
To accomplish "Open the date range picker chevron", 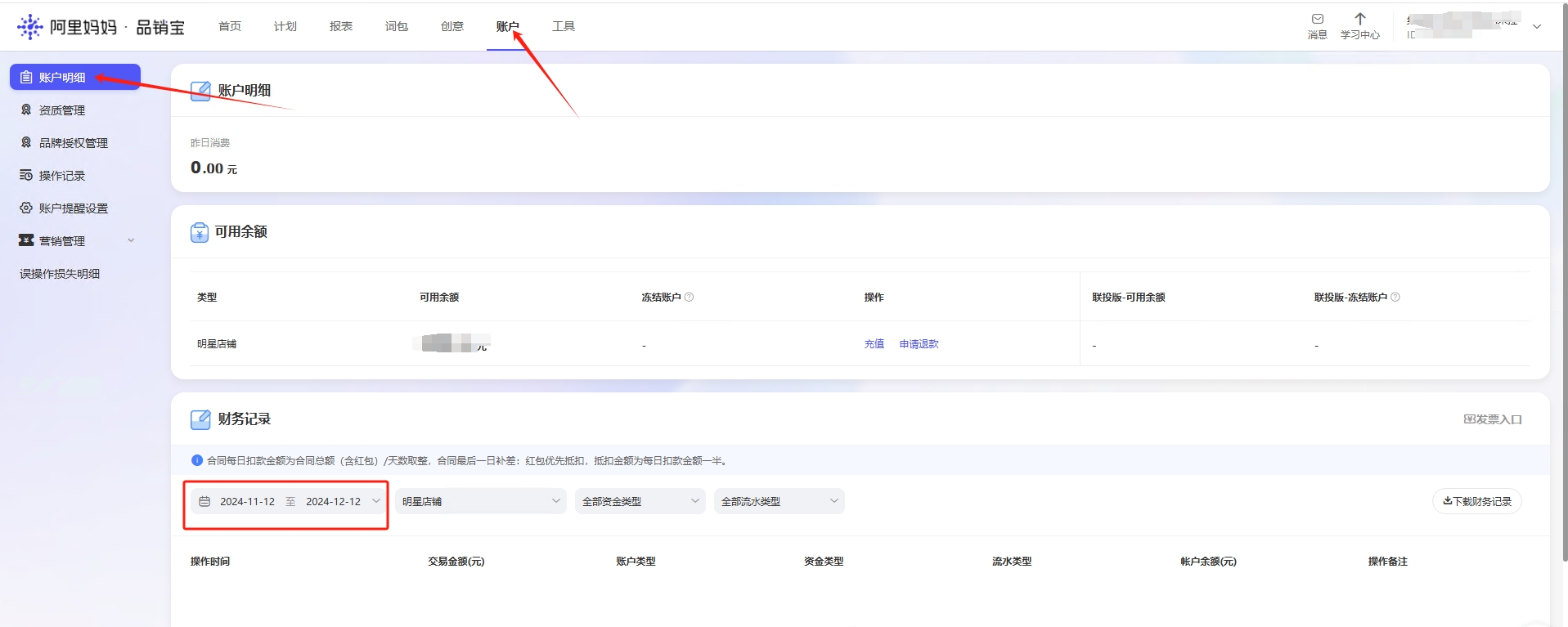I will pyautogui.click(x=376, y=501).
